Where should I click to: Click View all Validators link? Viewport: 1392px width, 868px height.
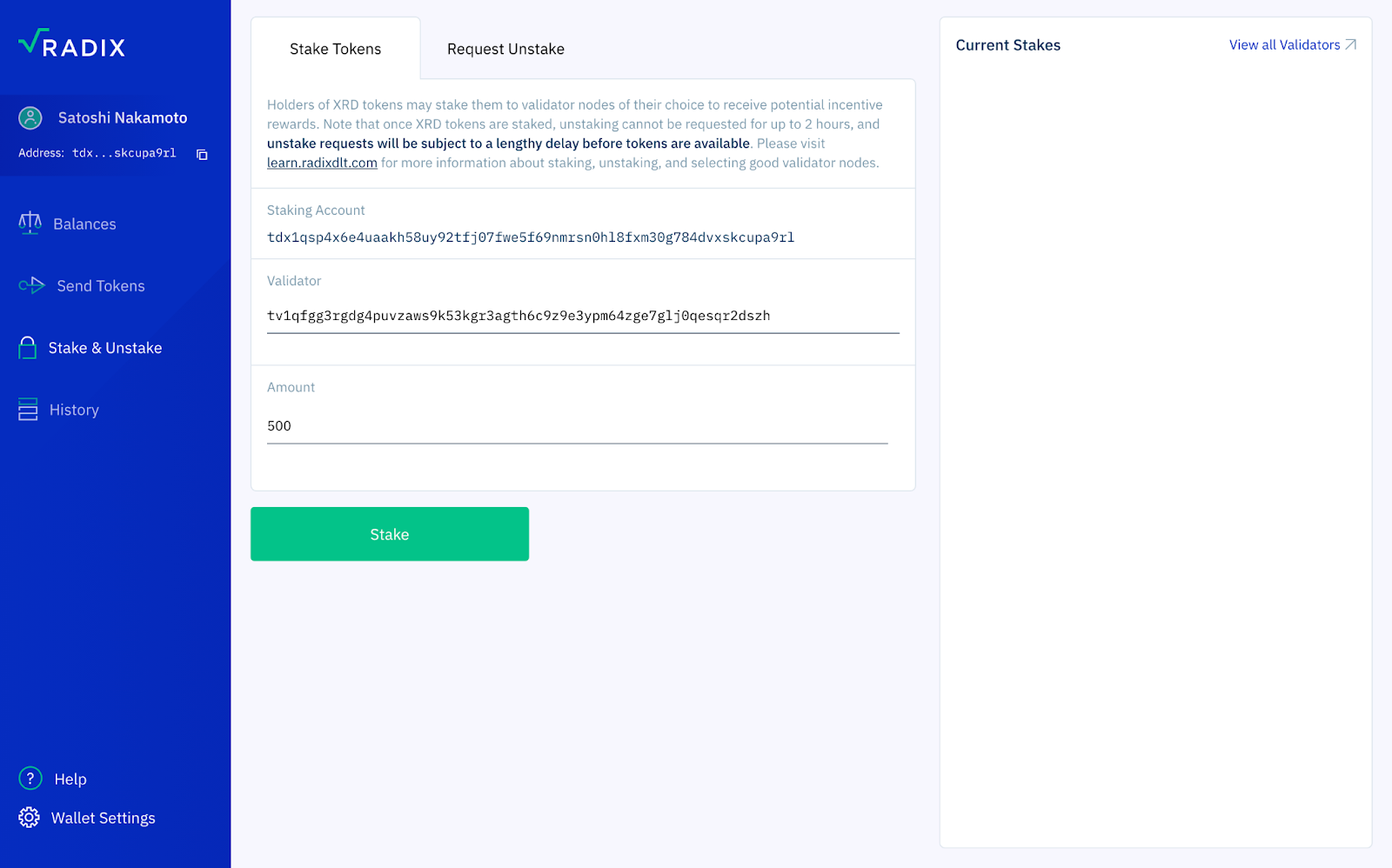tap(1284, 44)
